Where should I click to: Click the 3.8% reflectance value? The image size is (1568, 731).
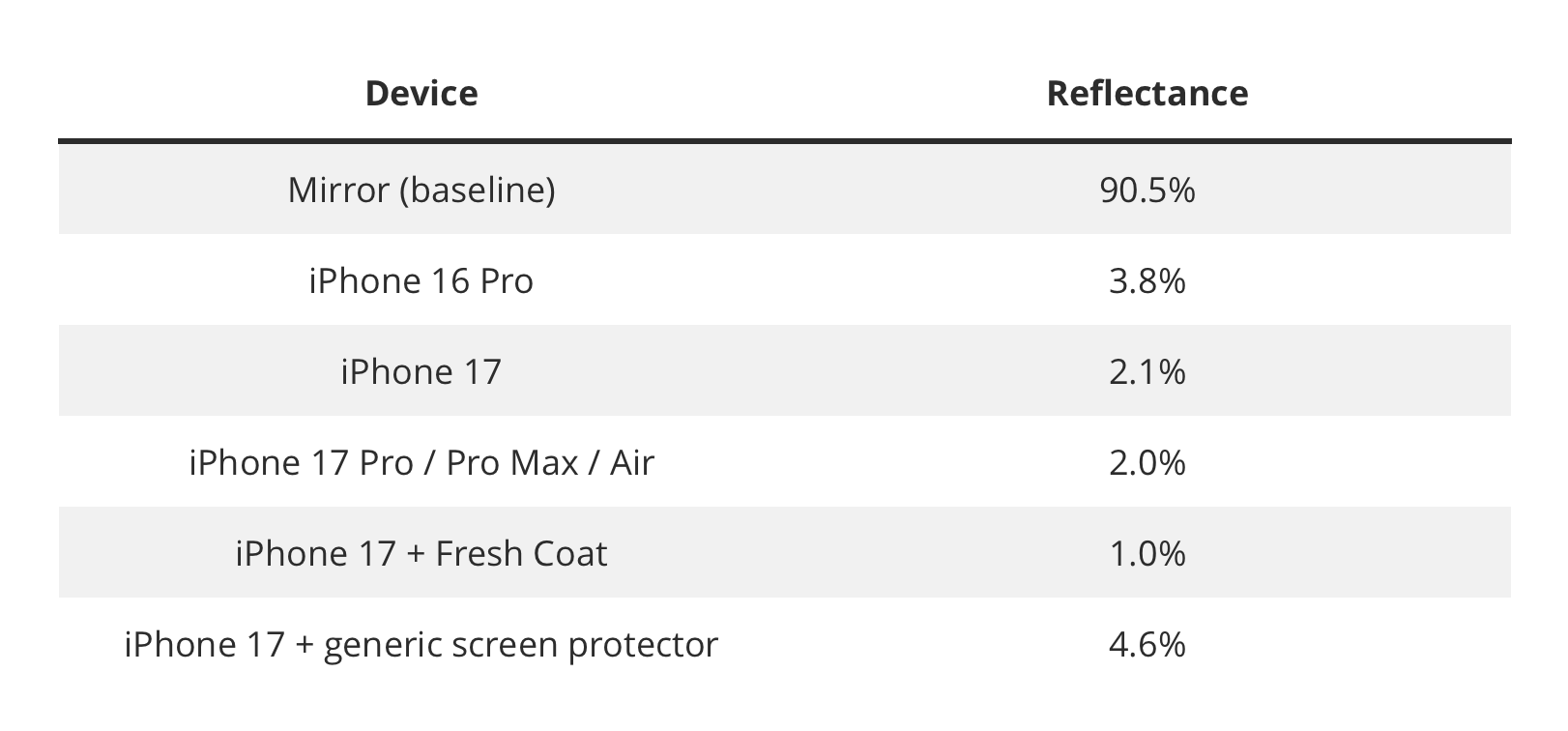coord(1147,281)
